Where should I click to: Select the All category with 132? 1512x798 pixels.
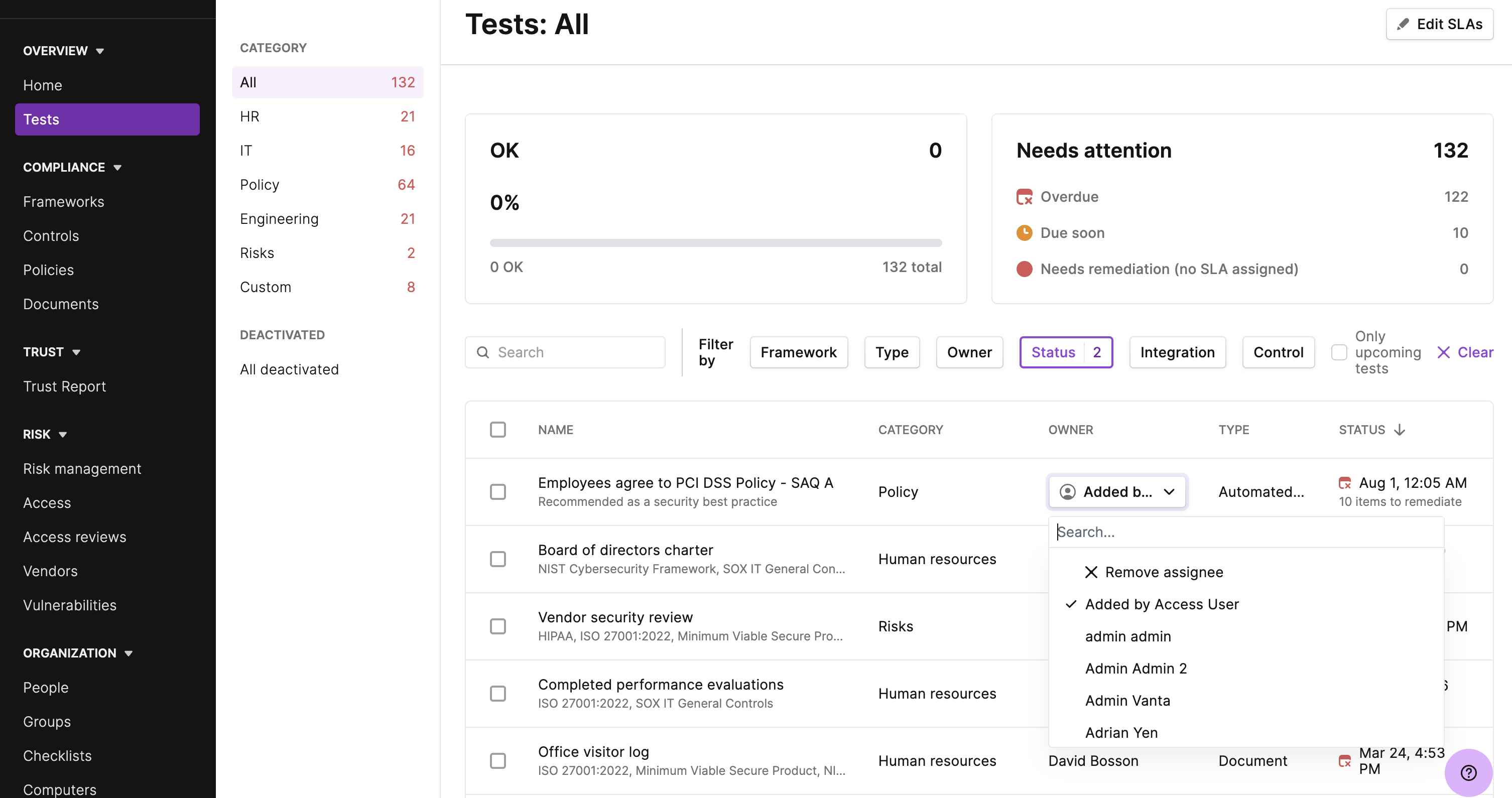click(327, 82)
